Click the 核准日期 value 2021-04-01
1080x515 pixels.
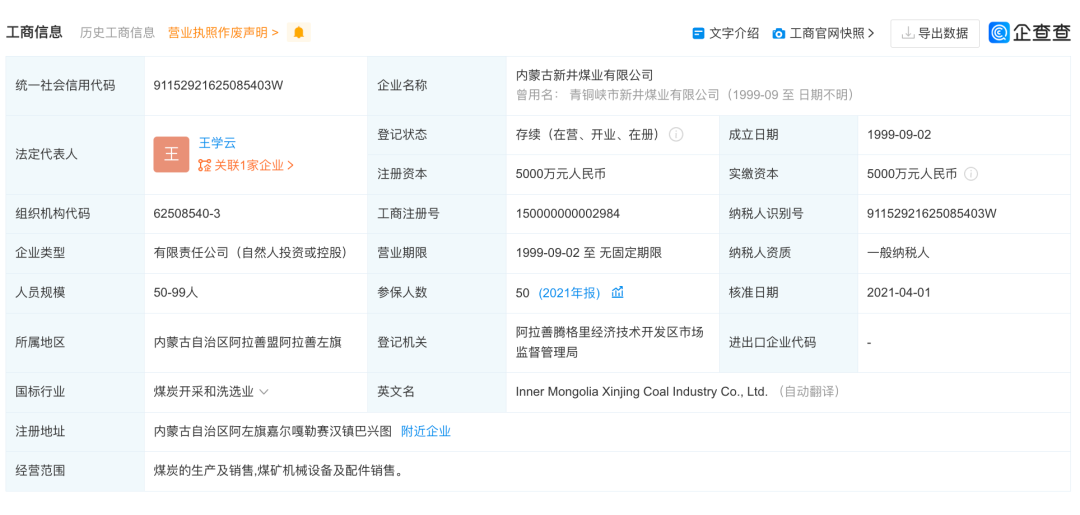899,293
